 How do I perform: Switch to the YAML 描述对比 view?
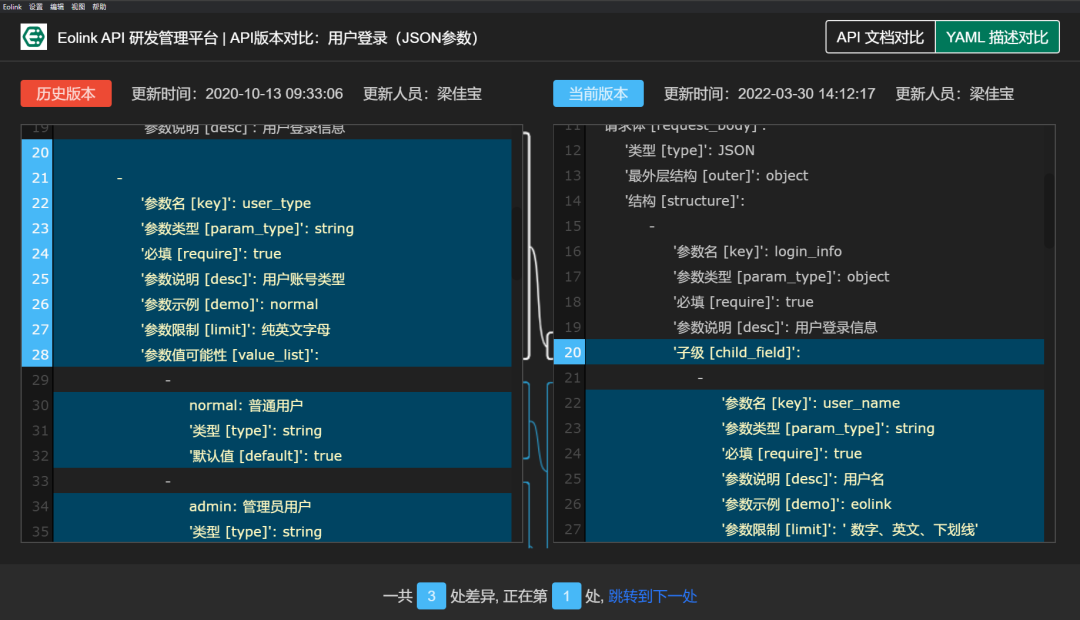[x=997, y=37]
